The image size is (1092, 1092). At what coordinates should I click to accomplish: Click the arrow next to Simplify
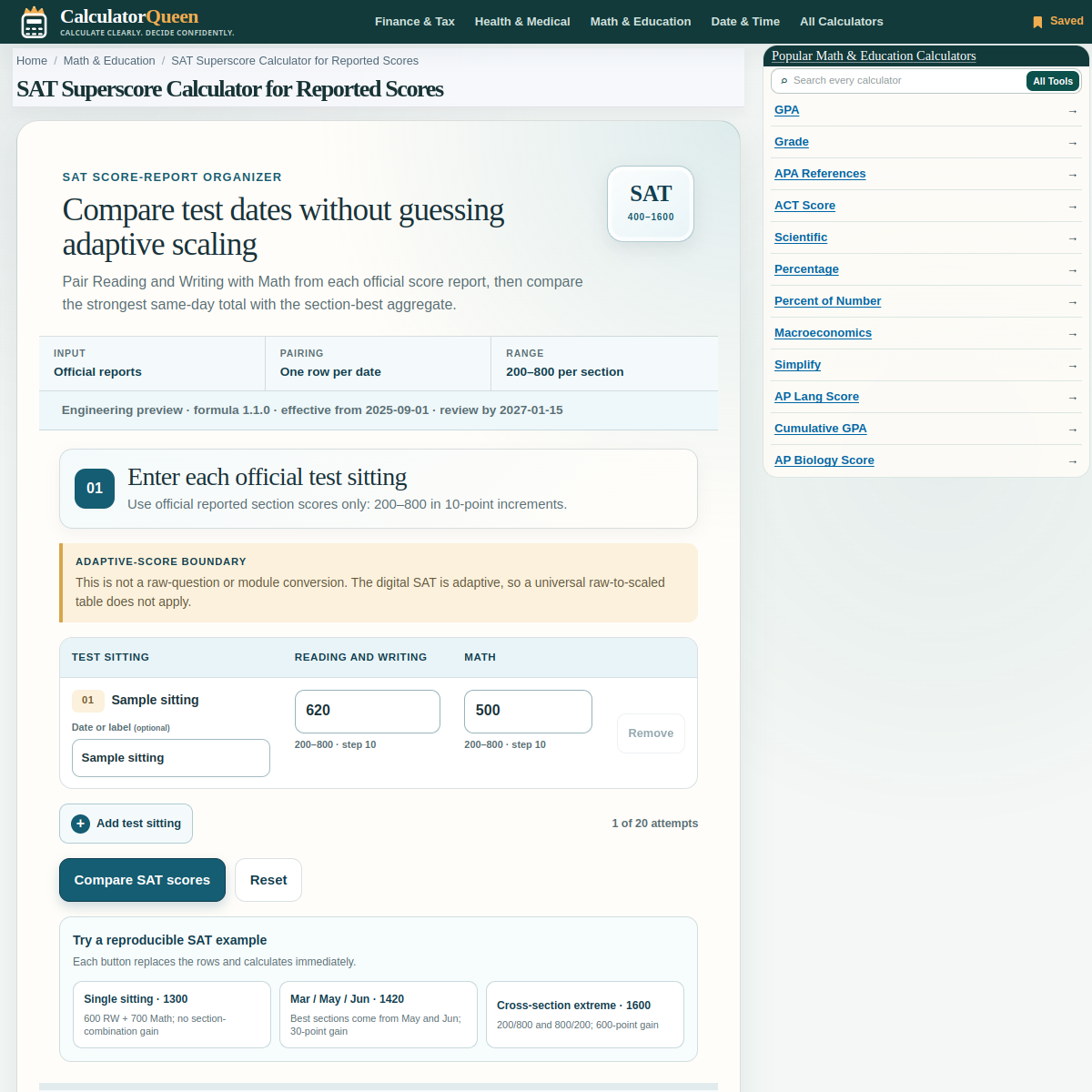pos(1072,366)
